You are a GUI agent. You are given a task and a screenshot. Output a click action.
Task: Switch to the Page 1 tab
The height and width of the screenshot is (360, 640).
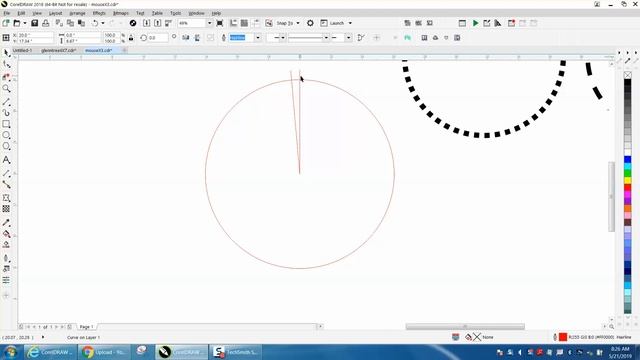(x=87, y=327)
